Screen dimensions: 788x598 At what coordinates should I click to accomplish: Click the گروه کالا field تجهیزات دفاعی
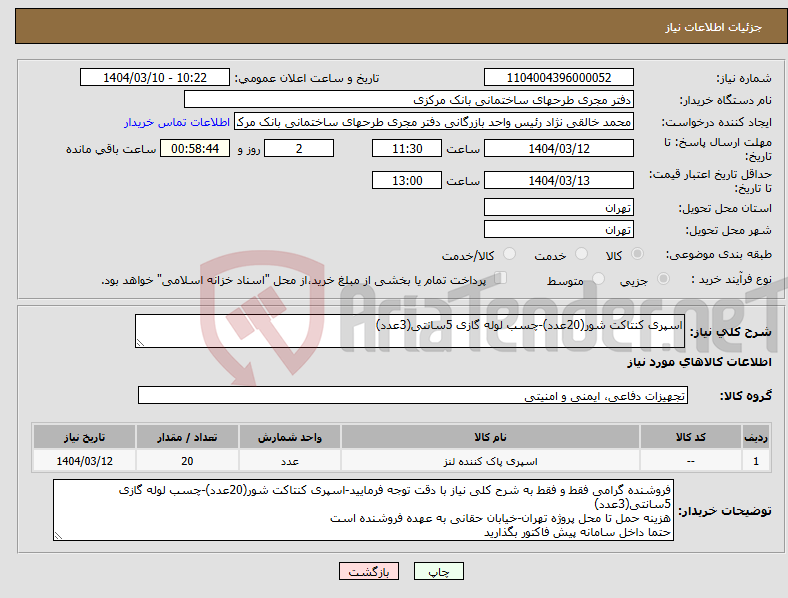[x=413, y=395]
